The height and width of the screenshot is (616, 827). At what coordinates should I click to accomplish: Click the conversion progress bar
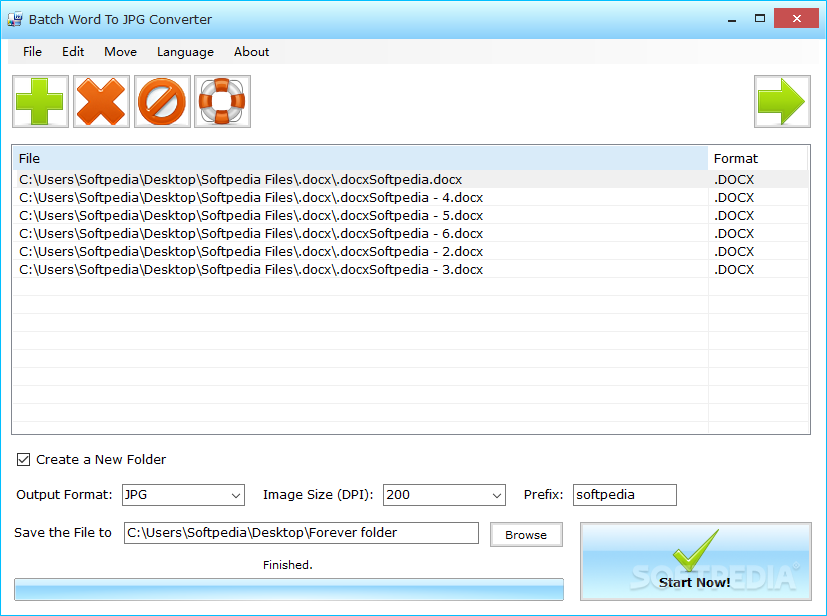(x=289, y=589)
